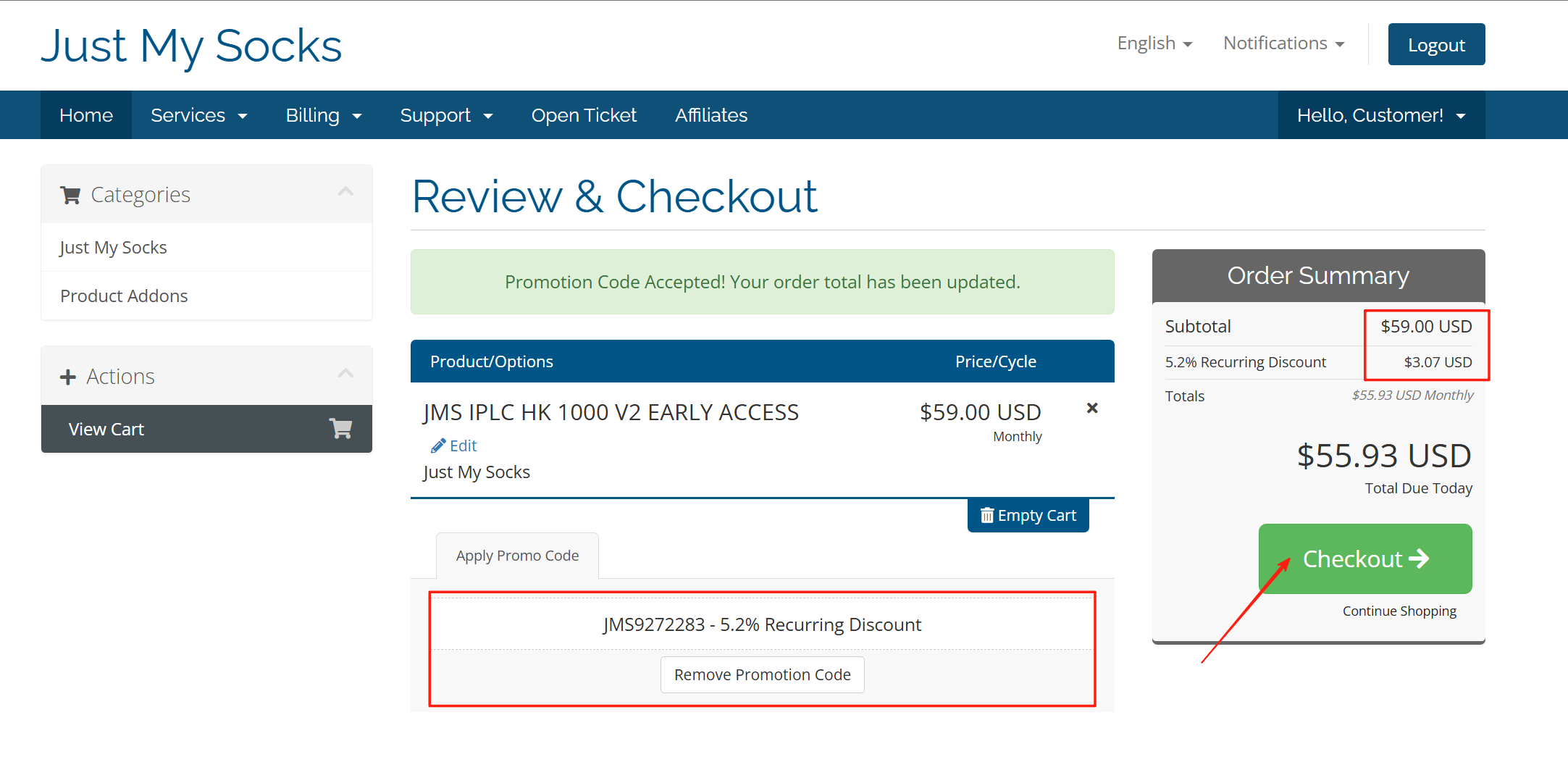
Task: Click the Product/Options column header
Action: pos(492,361)
